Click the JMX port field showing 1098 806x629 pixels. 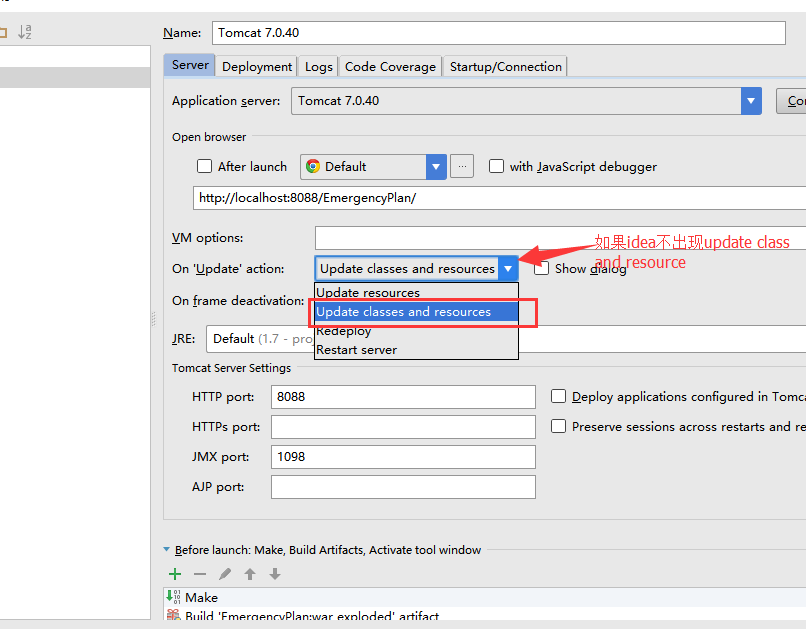click(403, 457)
